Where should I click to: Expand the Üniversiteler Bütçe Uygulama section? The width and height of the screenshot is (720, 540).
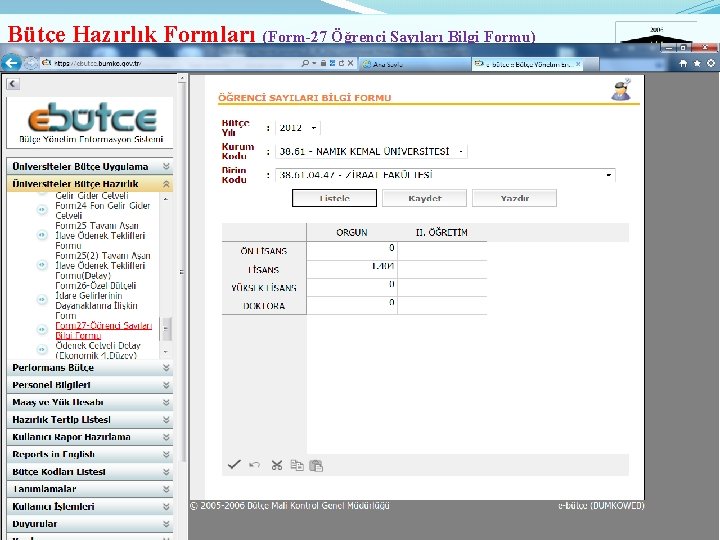coord(90,166)
